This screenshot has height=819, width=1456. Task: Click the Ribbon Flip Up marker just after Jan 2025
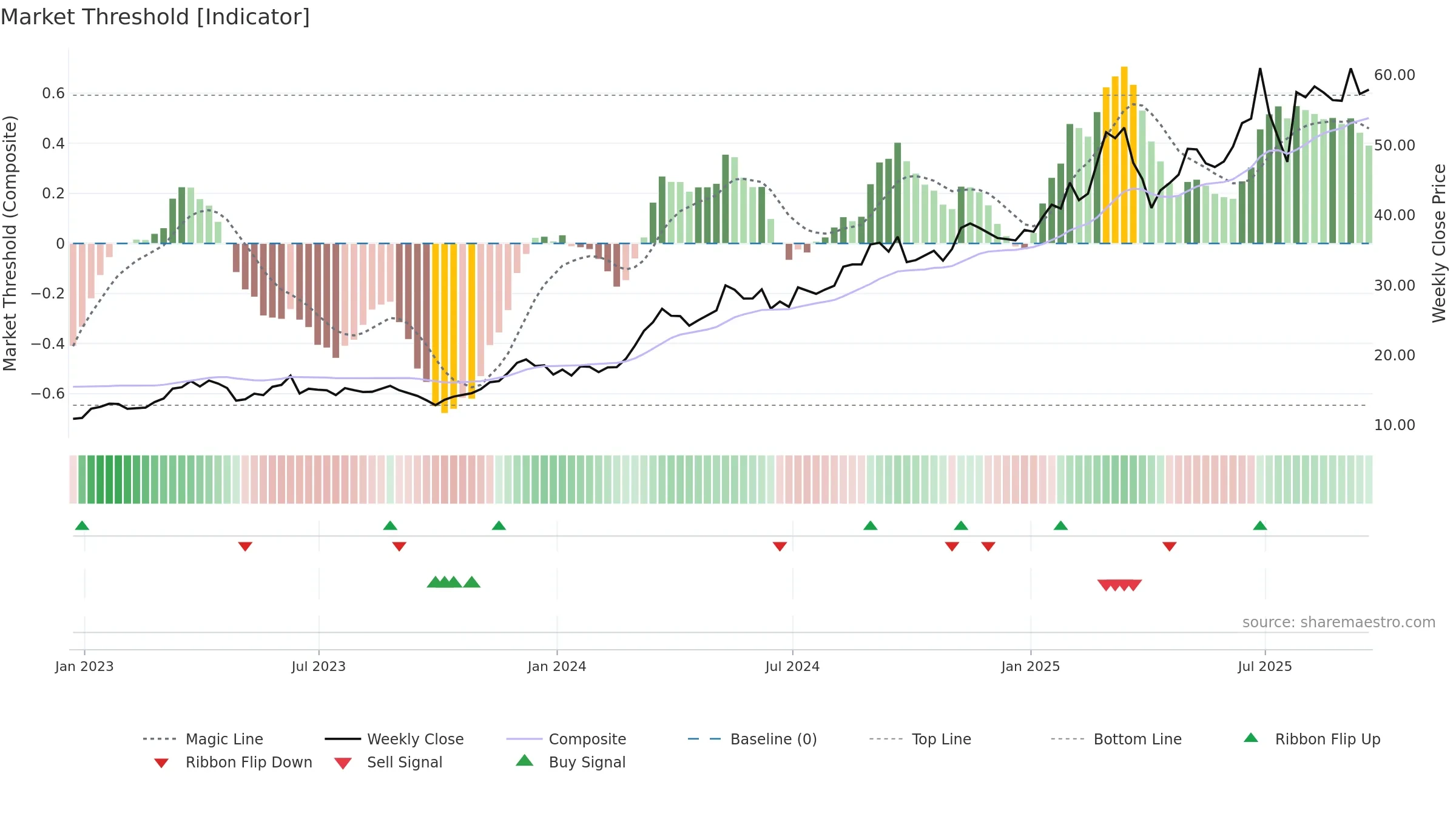pyautogui.click(x=1060, y=525)
